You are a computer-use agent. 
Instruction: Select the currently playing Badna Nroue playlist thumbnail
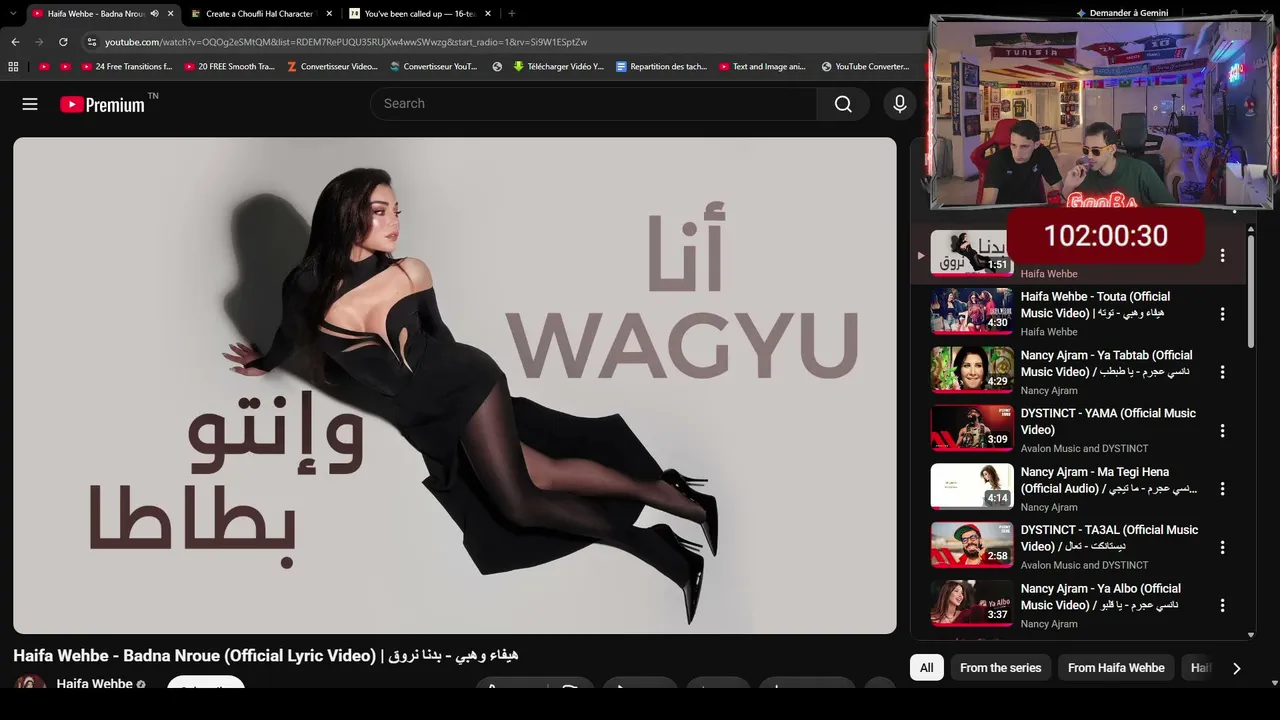[x=970, y=253]
